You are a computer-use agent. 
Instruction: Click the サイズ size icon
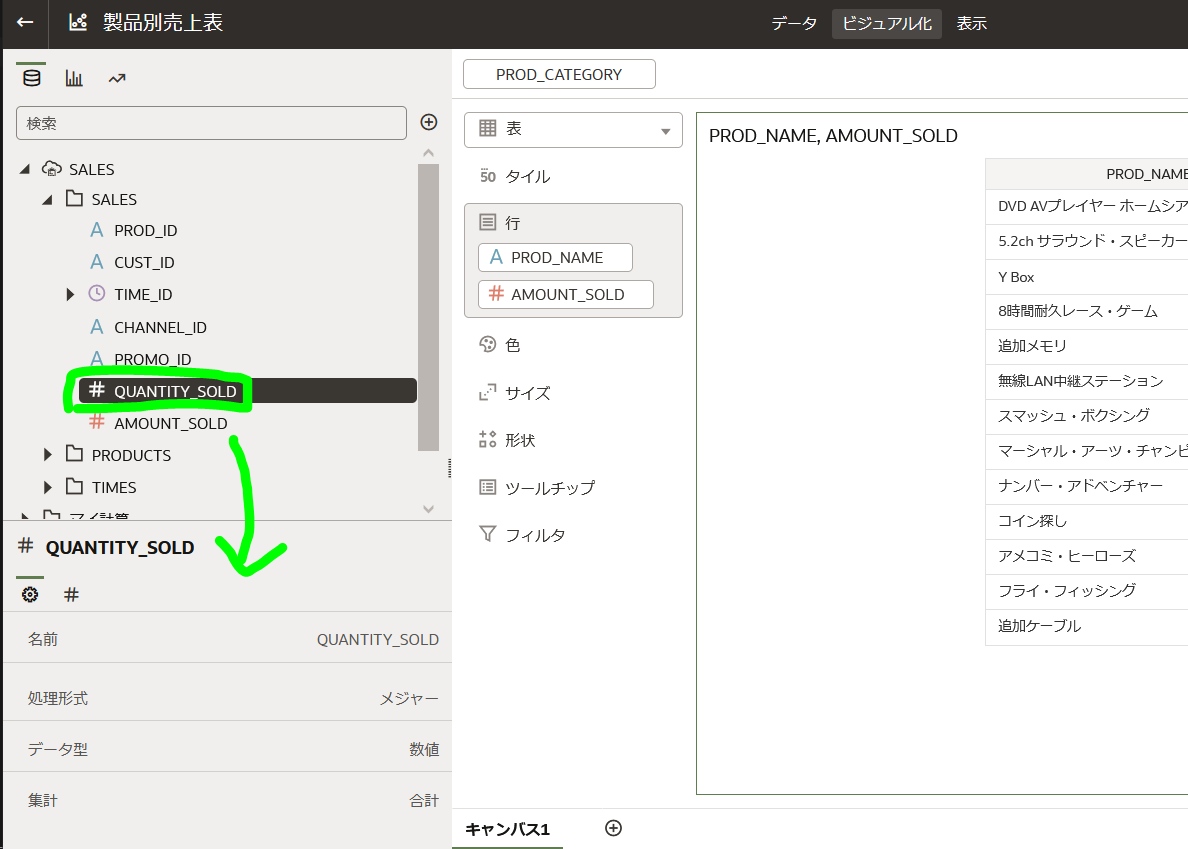487,392
